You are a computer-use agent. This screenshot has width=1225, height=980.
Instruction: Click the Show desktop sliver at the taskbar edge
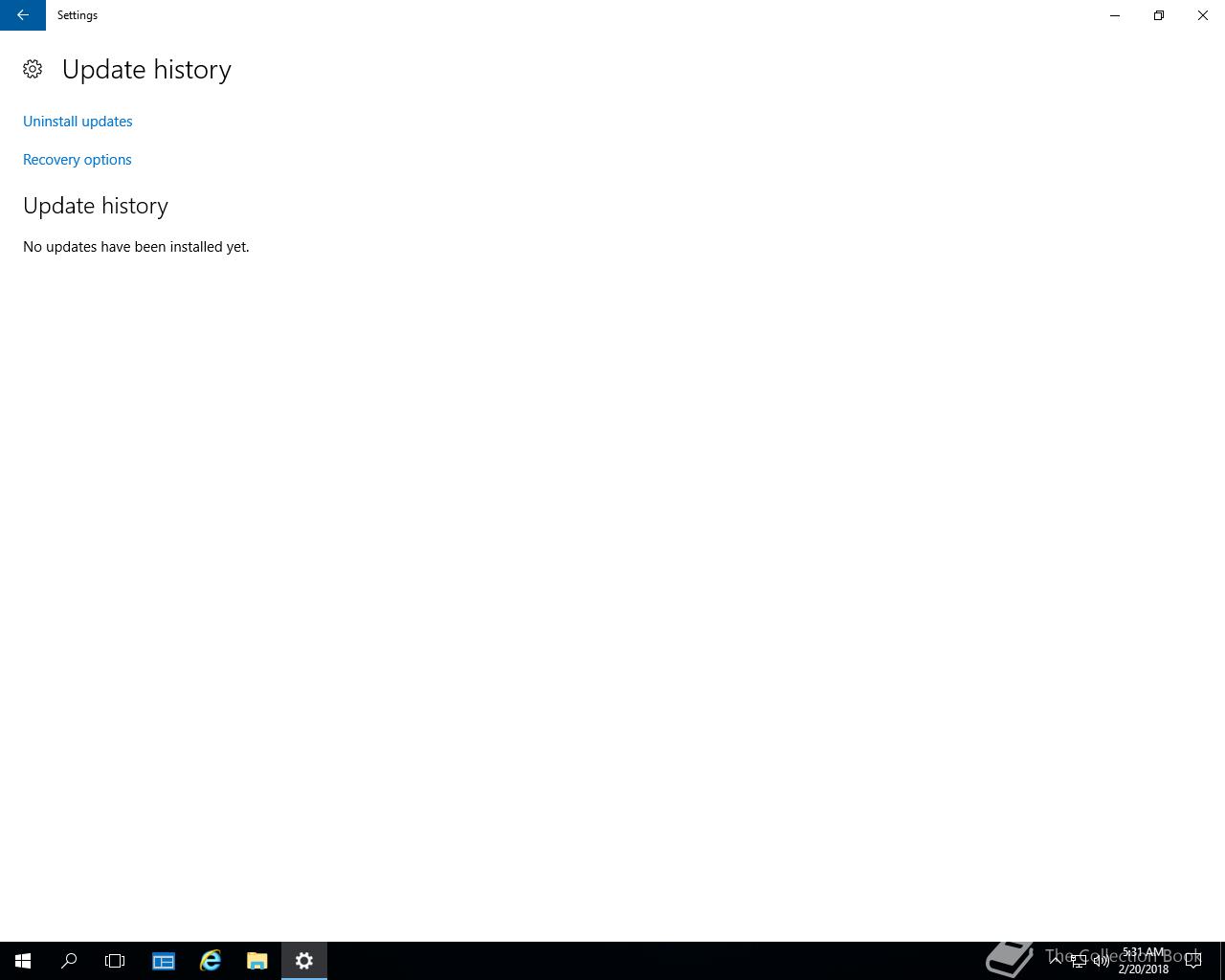1222,961
